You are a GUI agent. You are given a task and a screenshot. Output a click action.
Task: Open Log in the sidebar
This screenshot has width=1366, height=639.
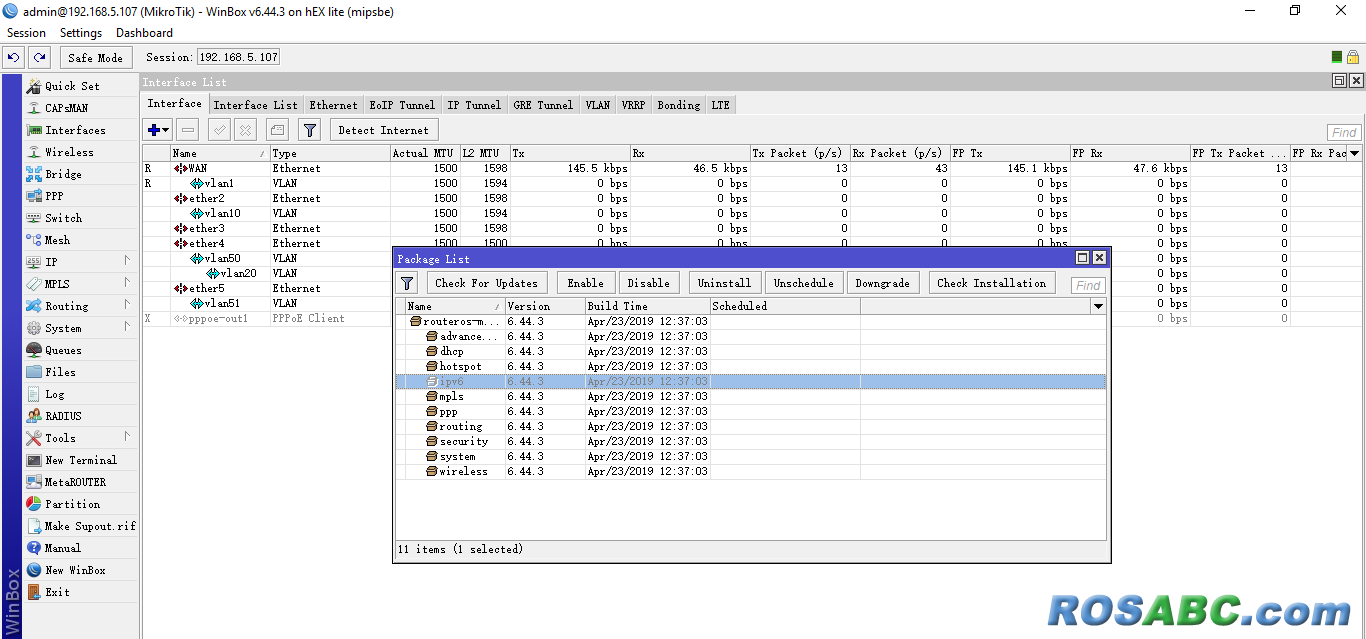click(54, 394)
